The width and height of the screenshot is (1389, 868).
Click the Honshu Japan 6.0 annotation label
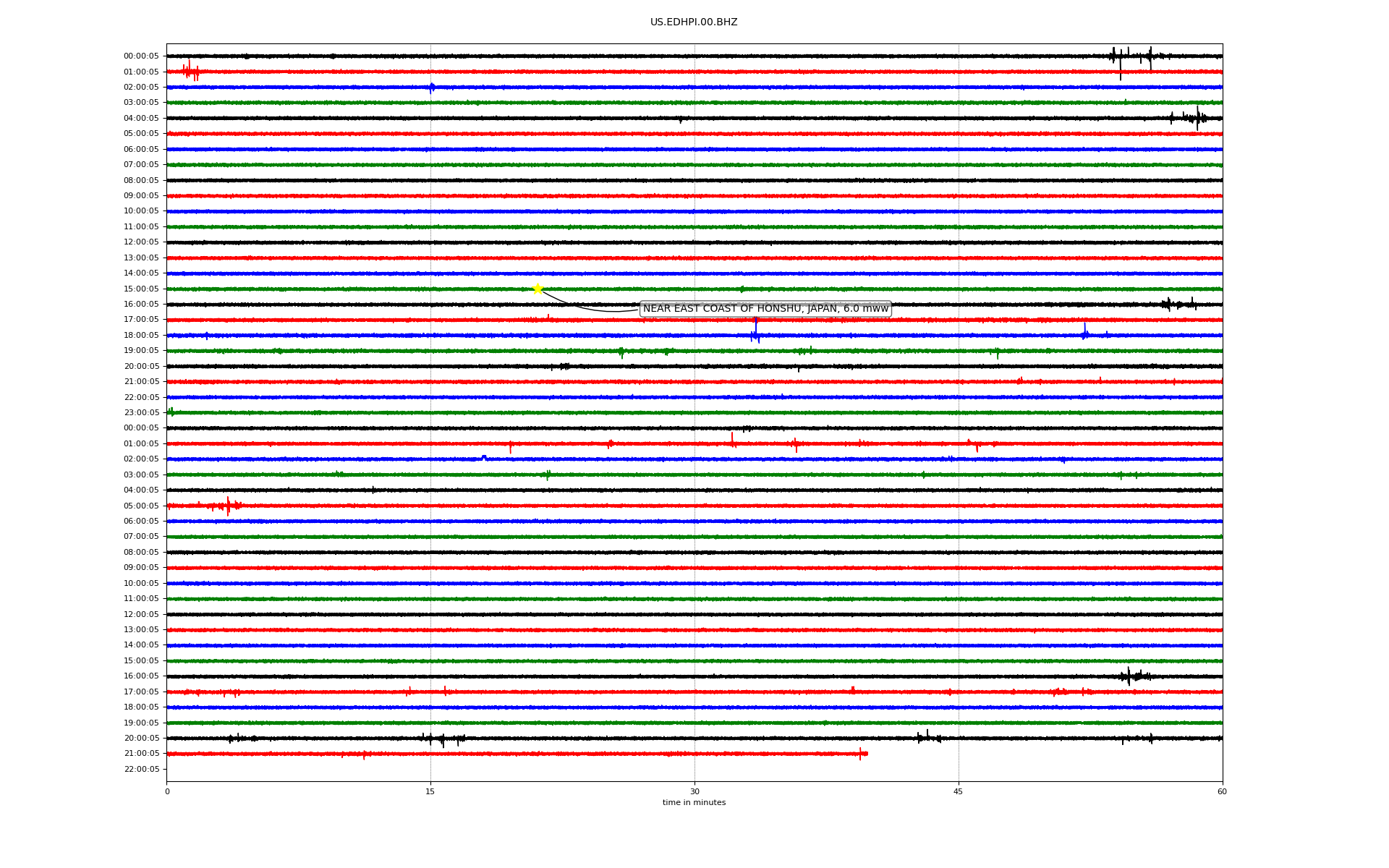pyautogui.click(x=765, y=309)
